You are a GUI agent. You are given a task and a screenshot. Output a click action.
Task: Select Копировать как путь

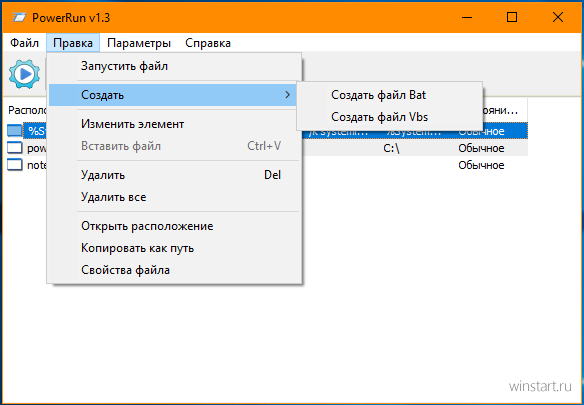click(x=174, y=248)
